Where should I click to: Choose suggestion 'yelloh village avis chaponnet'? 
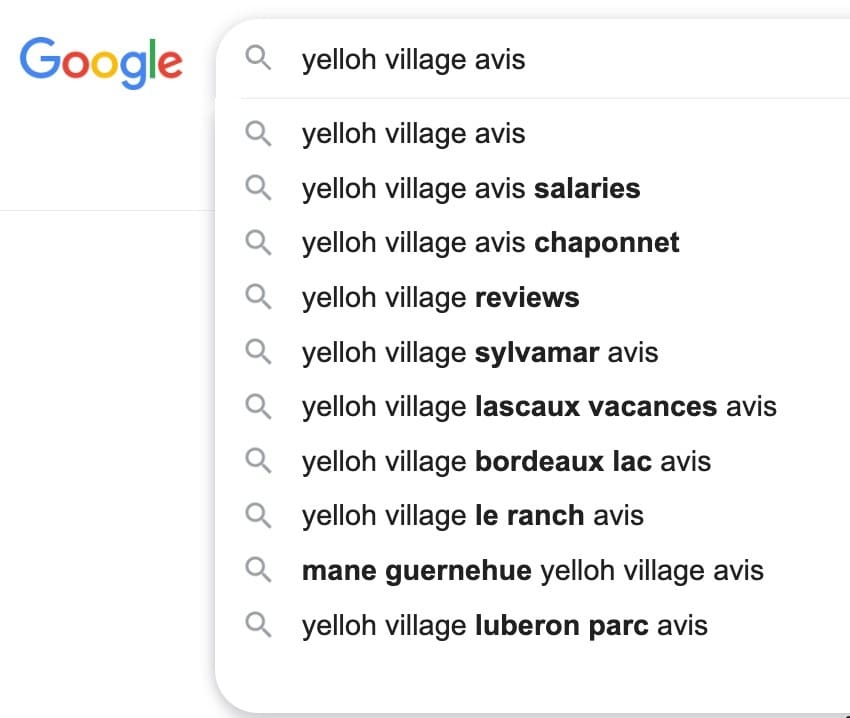[x=490, y=243]
